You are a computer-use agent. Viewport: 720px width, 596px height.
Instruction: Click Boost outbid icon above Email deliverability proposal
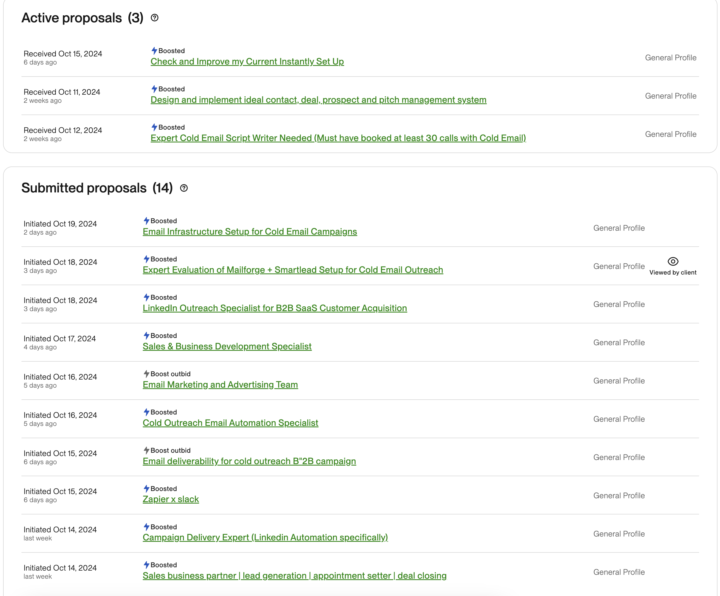click(146, 451)
